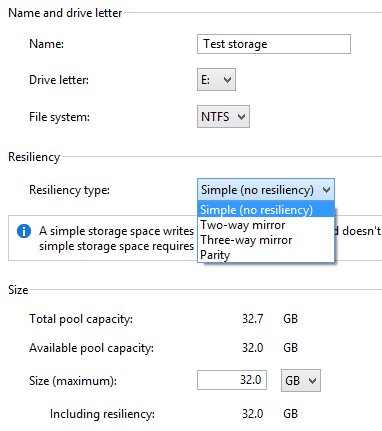
Task: Open the NTFS file system dropdown
Action: coord(223,117)
